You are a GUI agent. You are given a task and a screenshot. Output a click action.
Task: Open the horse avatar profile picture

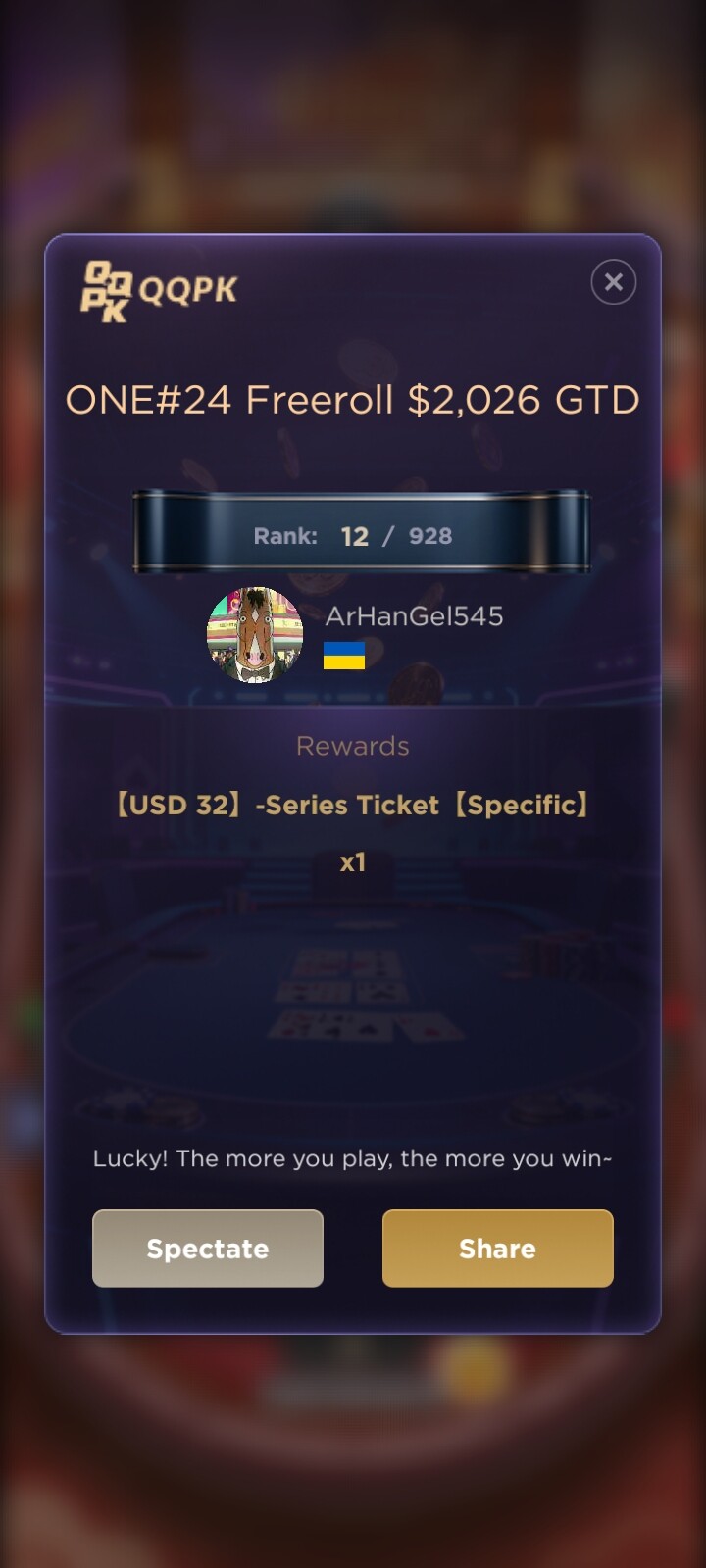pyautogui.click(x=255, y=635)
